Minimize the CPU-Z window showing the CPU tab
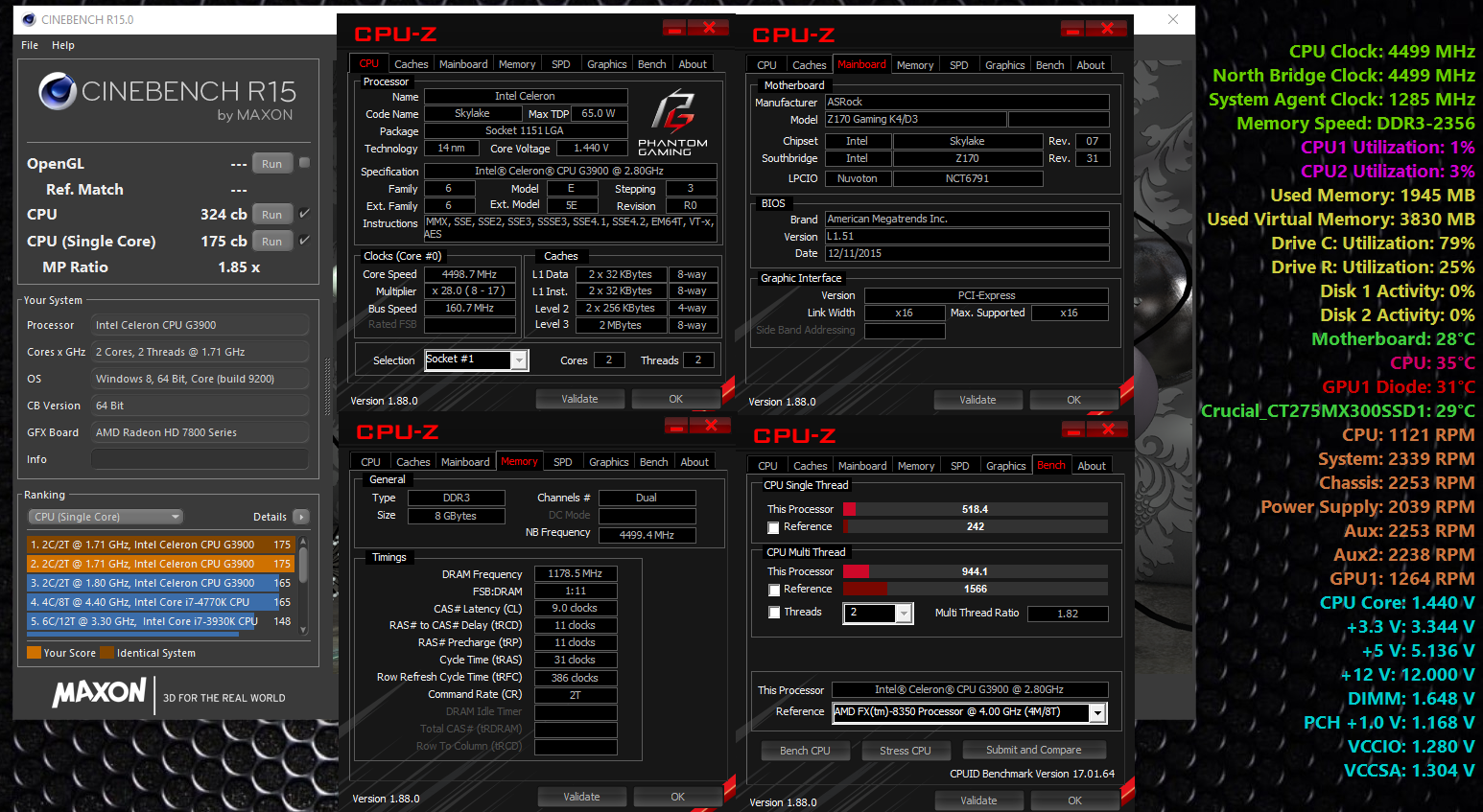The image size is (1483, 812). point(674,28)
